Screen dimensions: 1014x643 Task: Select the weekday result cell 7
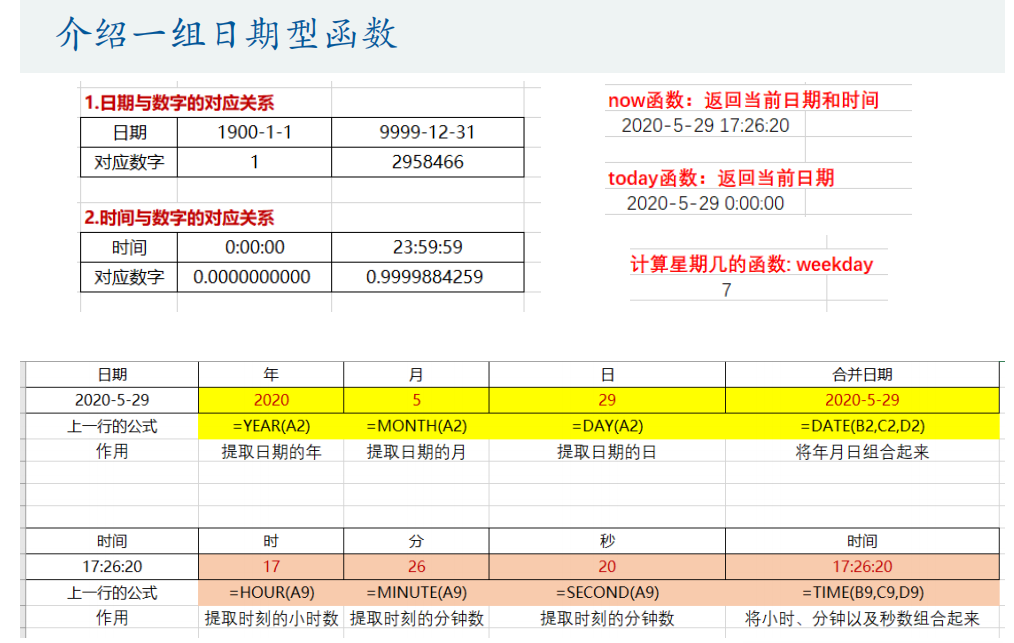coord(726,290)
